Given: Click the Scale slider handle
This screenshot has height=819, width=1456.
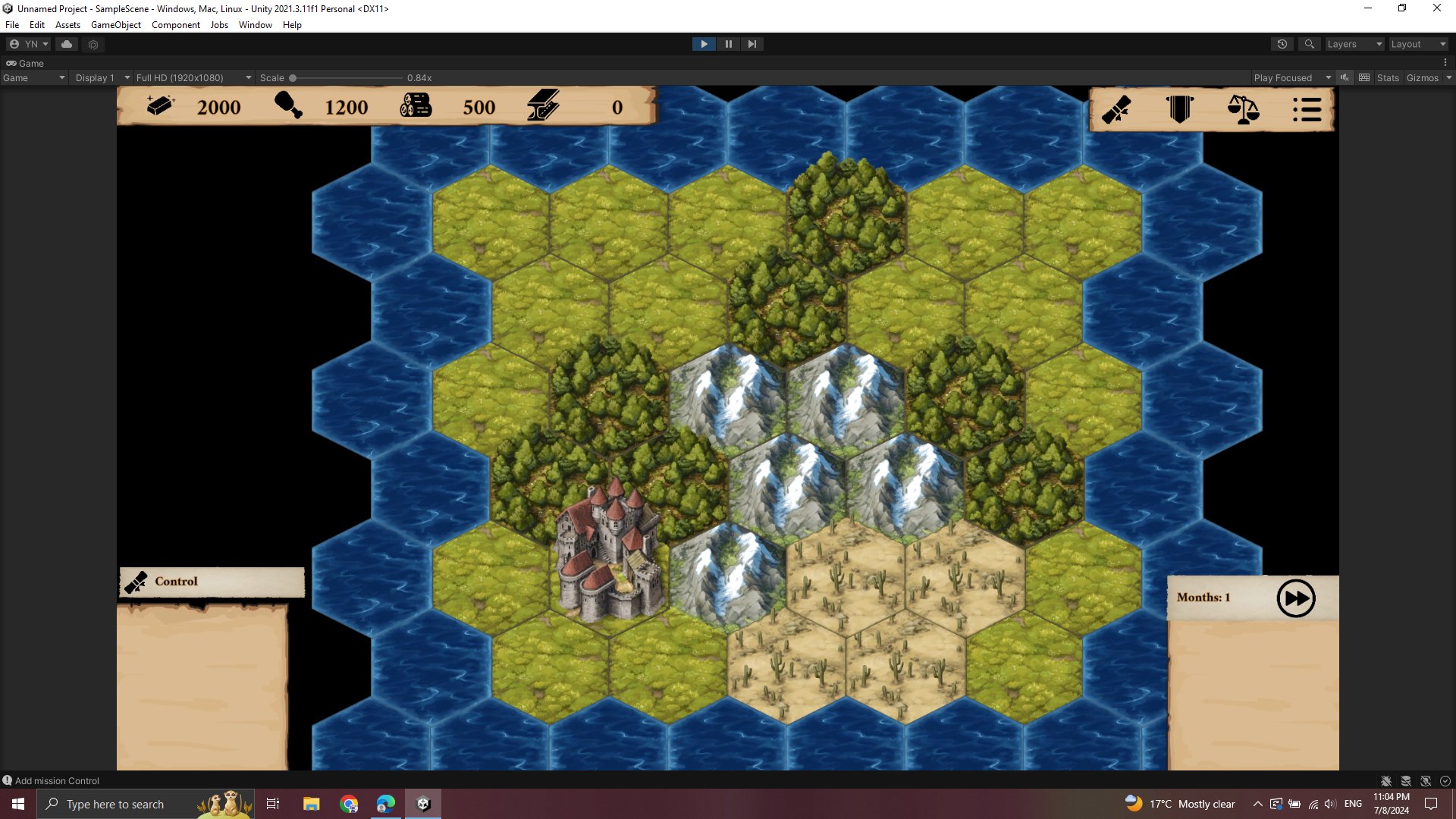Looking at the screenshot, I should 293,77.
